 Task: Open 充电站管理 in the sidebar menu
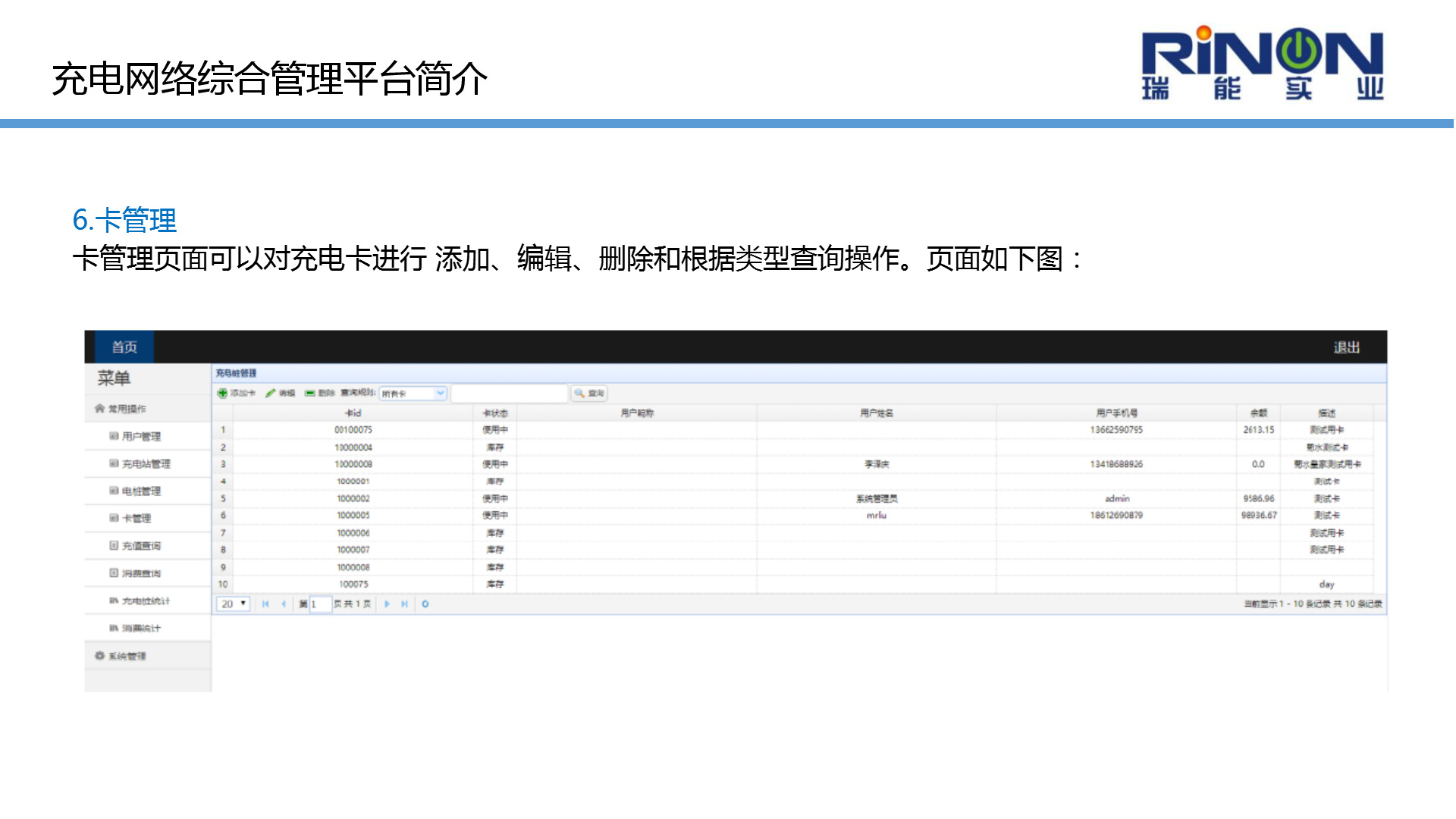(x=146, y=464)
